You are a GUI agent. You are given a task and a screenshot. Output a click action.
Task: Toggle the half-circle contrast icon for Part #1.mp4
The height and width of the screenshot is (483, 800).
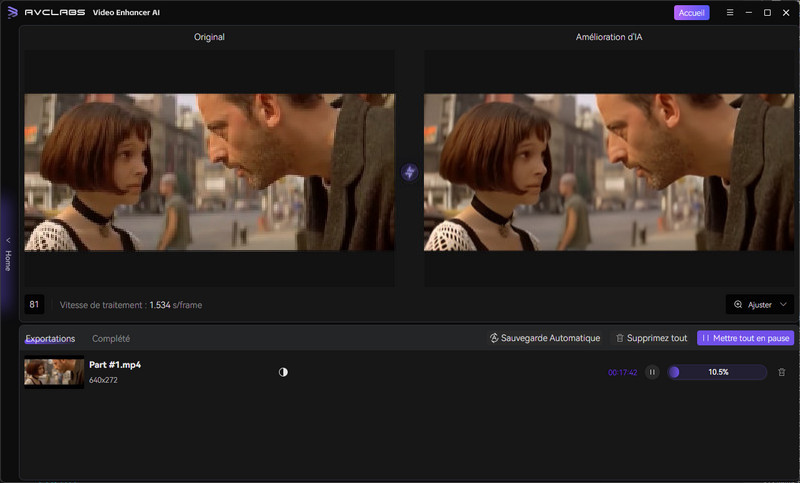[283, 372]
